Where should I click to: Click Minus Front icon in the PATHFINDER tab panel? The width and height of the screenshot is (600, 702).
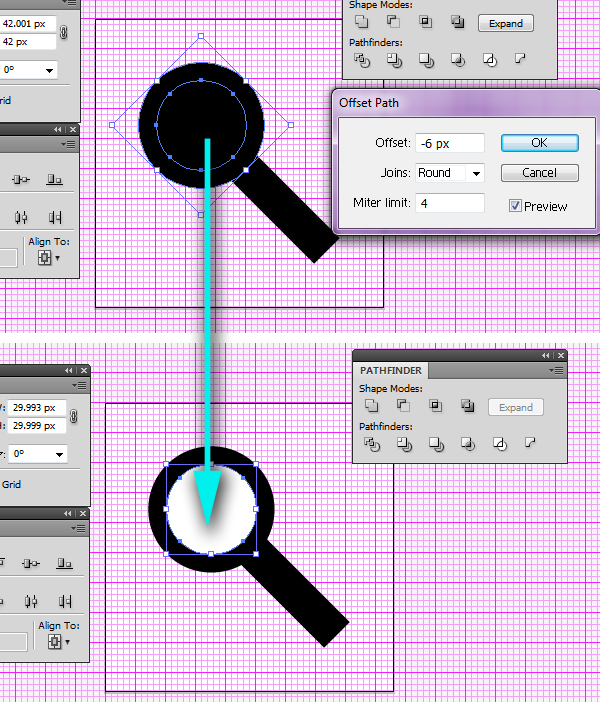click(x=403, y=406)
